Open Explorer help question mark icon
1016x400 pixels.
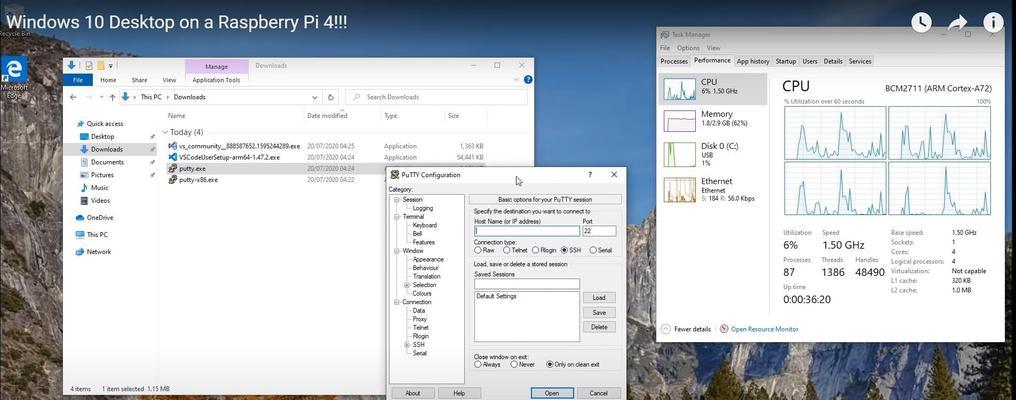[527, 80]
